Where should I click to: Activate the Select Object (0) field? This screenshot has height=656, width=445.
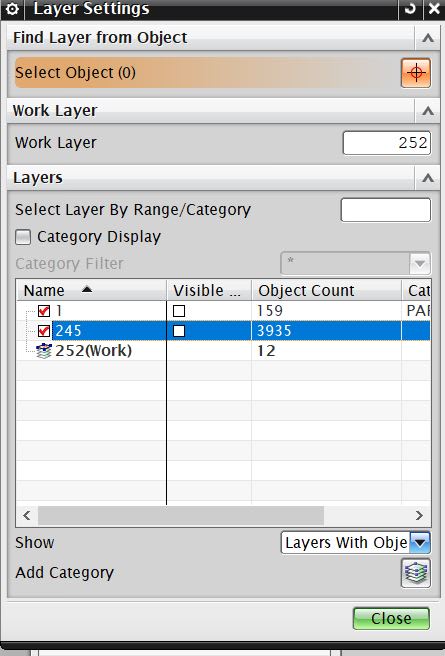(207, 73)
